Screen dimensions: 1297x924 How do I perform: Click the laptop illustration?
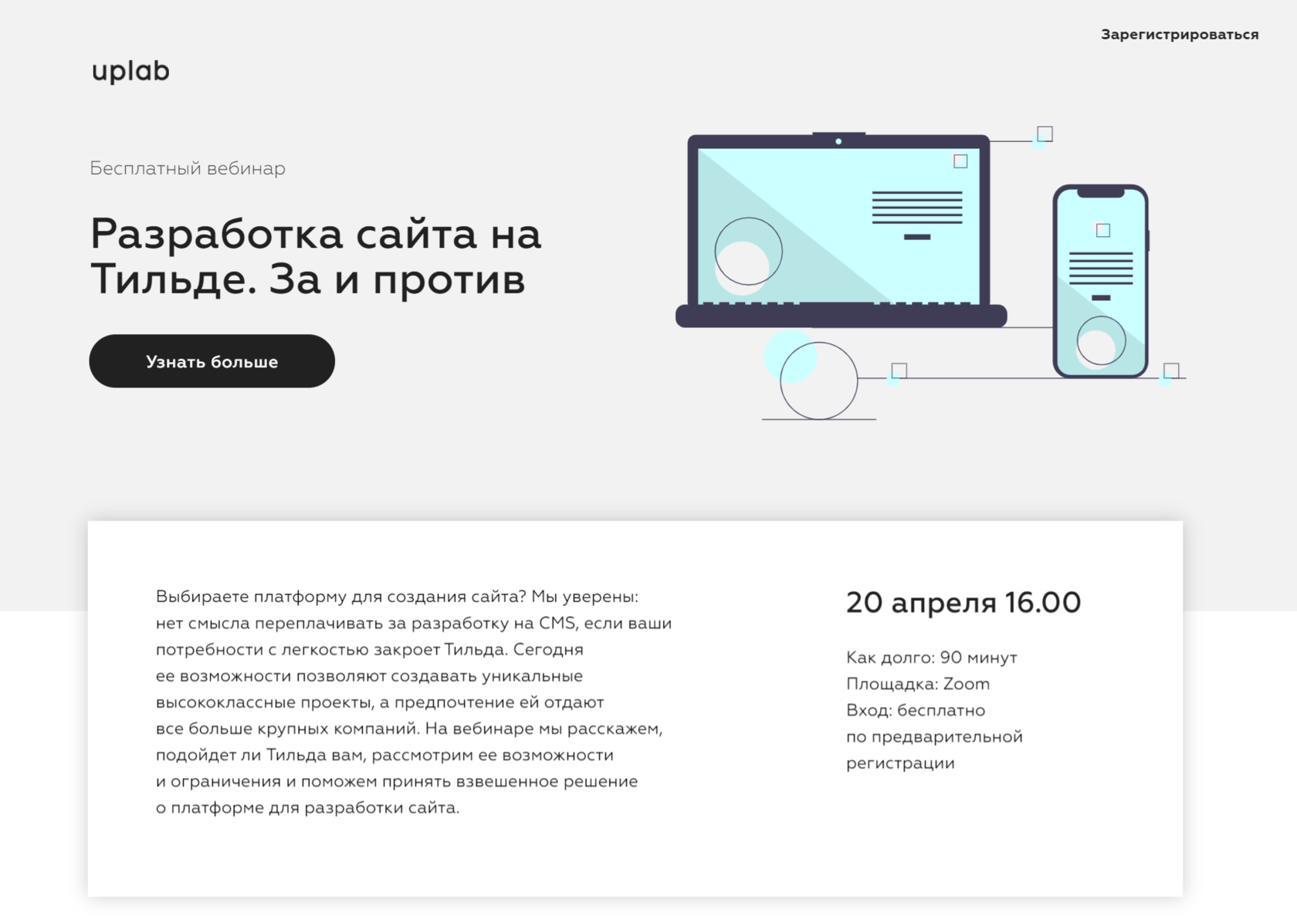841,230
